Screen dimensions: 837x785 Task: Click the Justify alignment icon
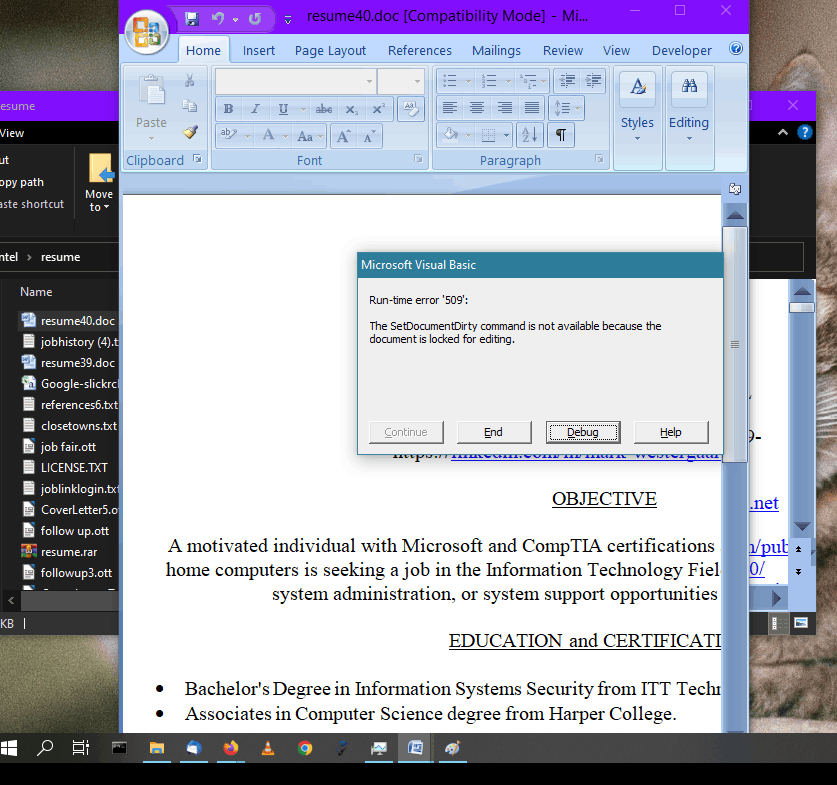coord(532,108)
